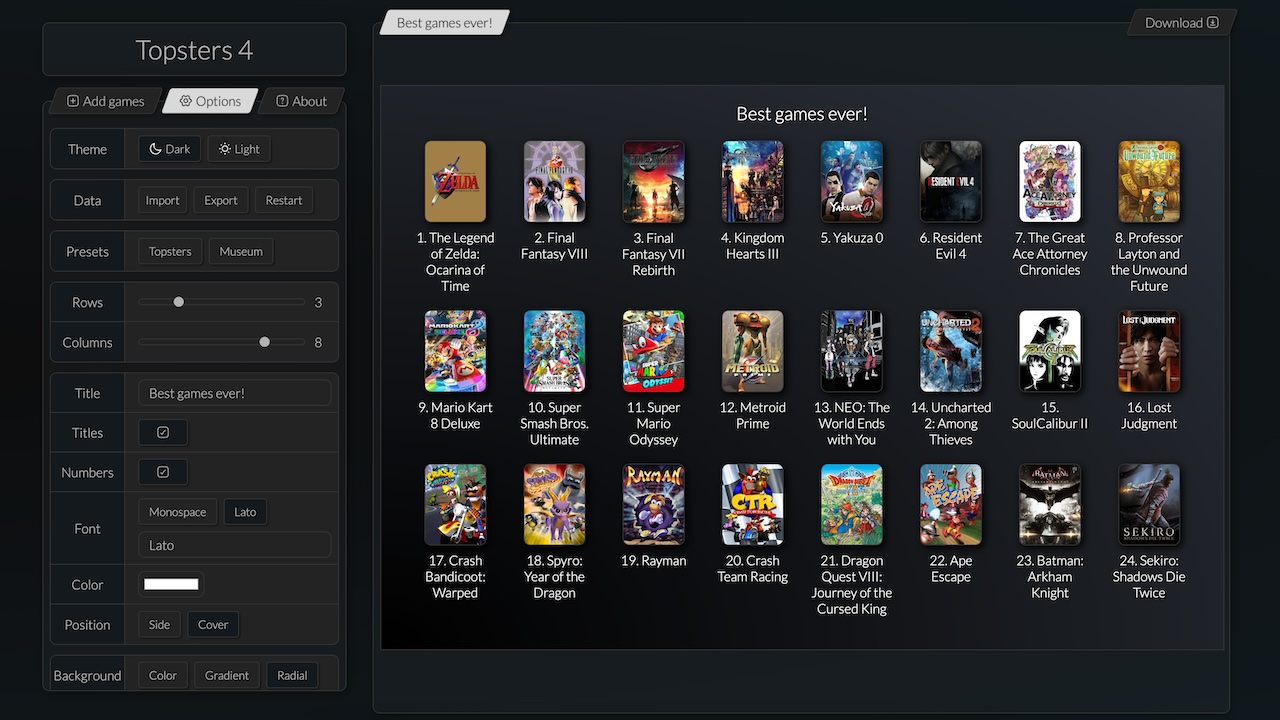
Task: Open the Add games tab
Action: (105, 101)
